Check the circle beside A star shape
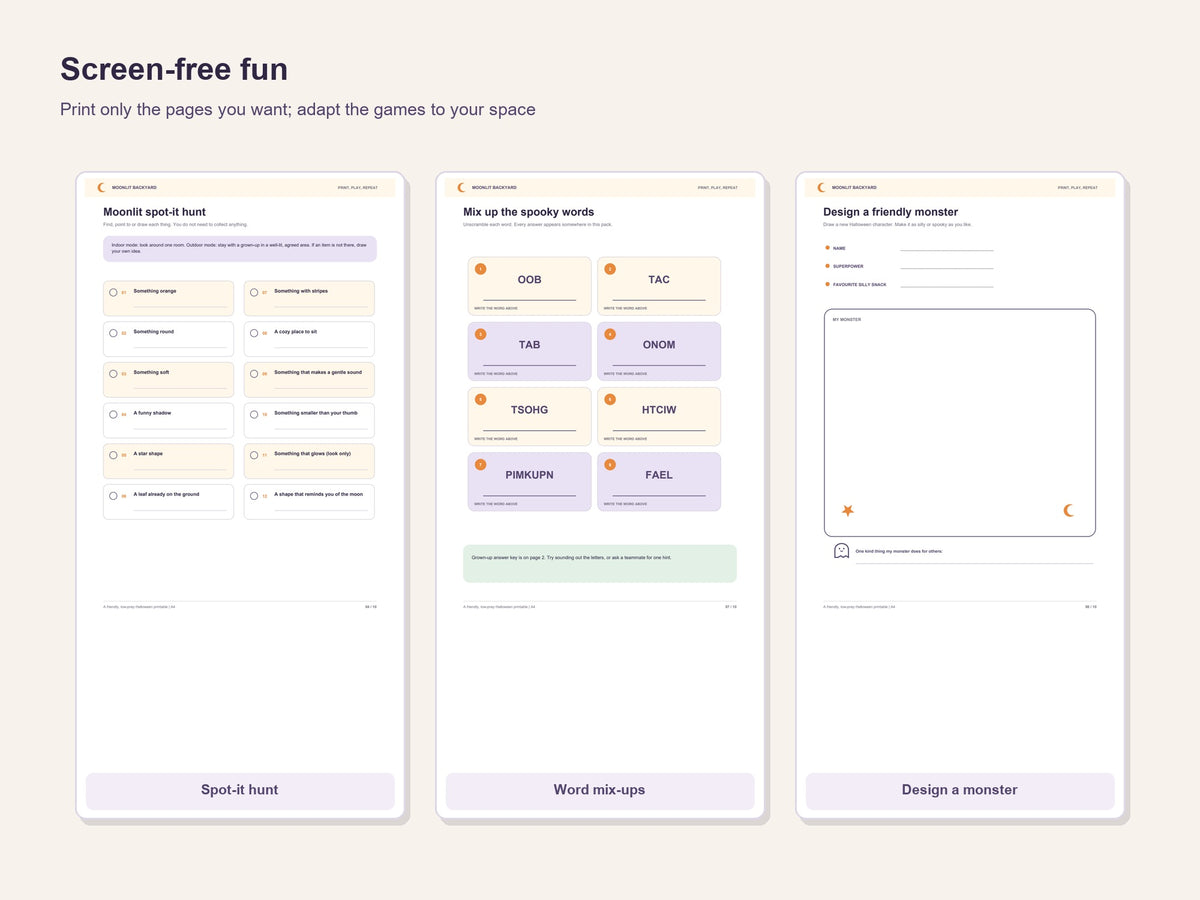Viewport: 1200px width, 900px height. (x=113, y=455)
